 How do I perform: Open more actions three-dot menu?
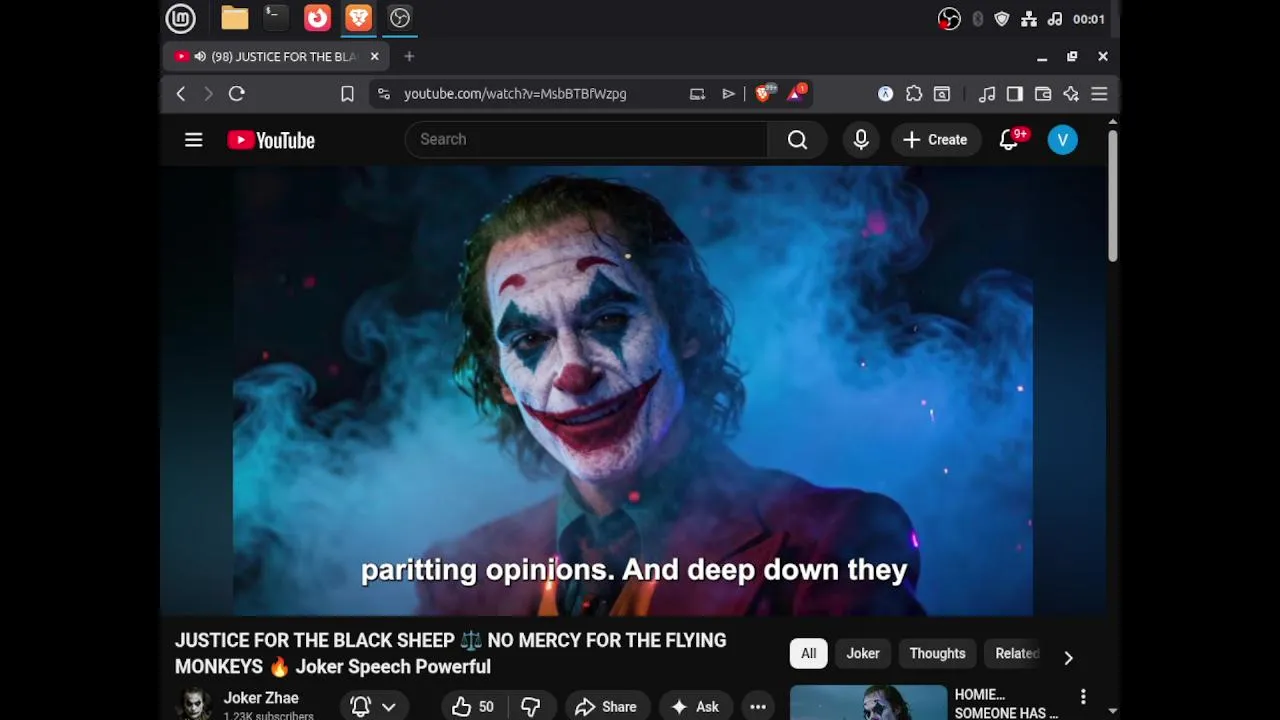pyautogui.click(x=758, y=707)
